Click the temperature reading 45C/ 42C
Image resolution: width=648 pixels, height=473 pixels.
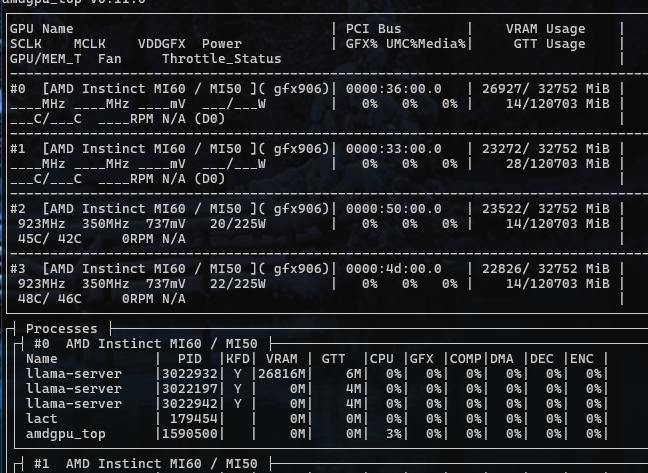tap(50, 239)
